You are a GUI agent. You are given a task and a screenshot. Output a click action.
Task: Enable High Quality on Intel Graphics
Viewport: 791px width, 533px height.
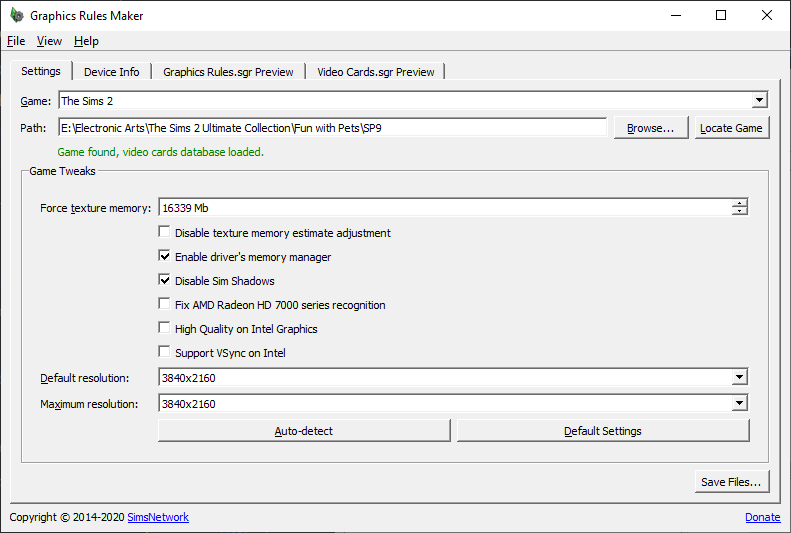165,329
